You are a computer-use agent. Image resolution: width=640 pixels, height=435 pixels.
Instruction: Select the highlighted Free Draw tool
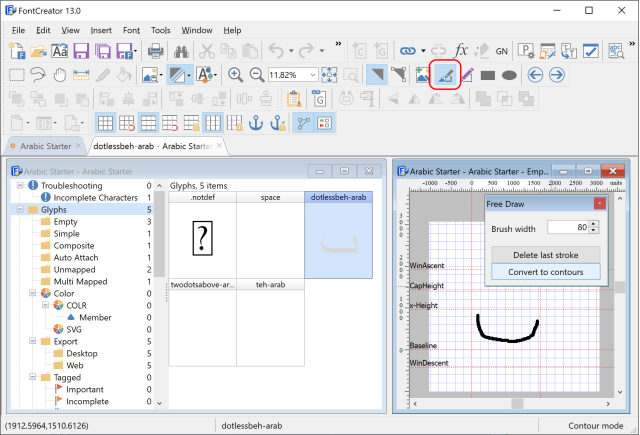coord(444,74)
